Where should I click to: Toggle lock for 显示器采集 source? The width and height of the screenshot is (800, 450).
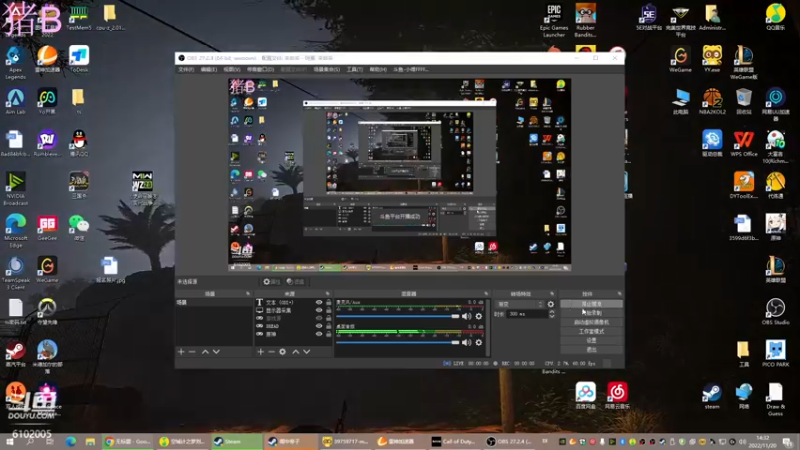(329, 310)
